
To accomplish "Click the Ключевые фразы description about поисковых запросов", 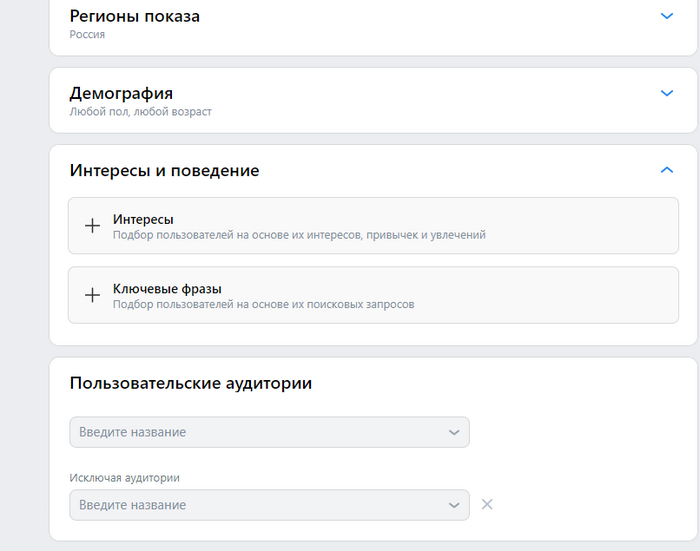I will (x=263, y=304).
